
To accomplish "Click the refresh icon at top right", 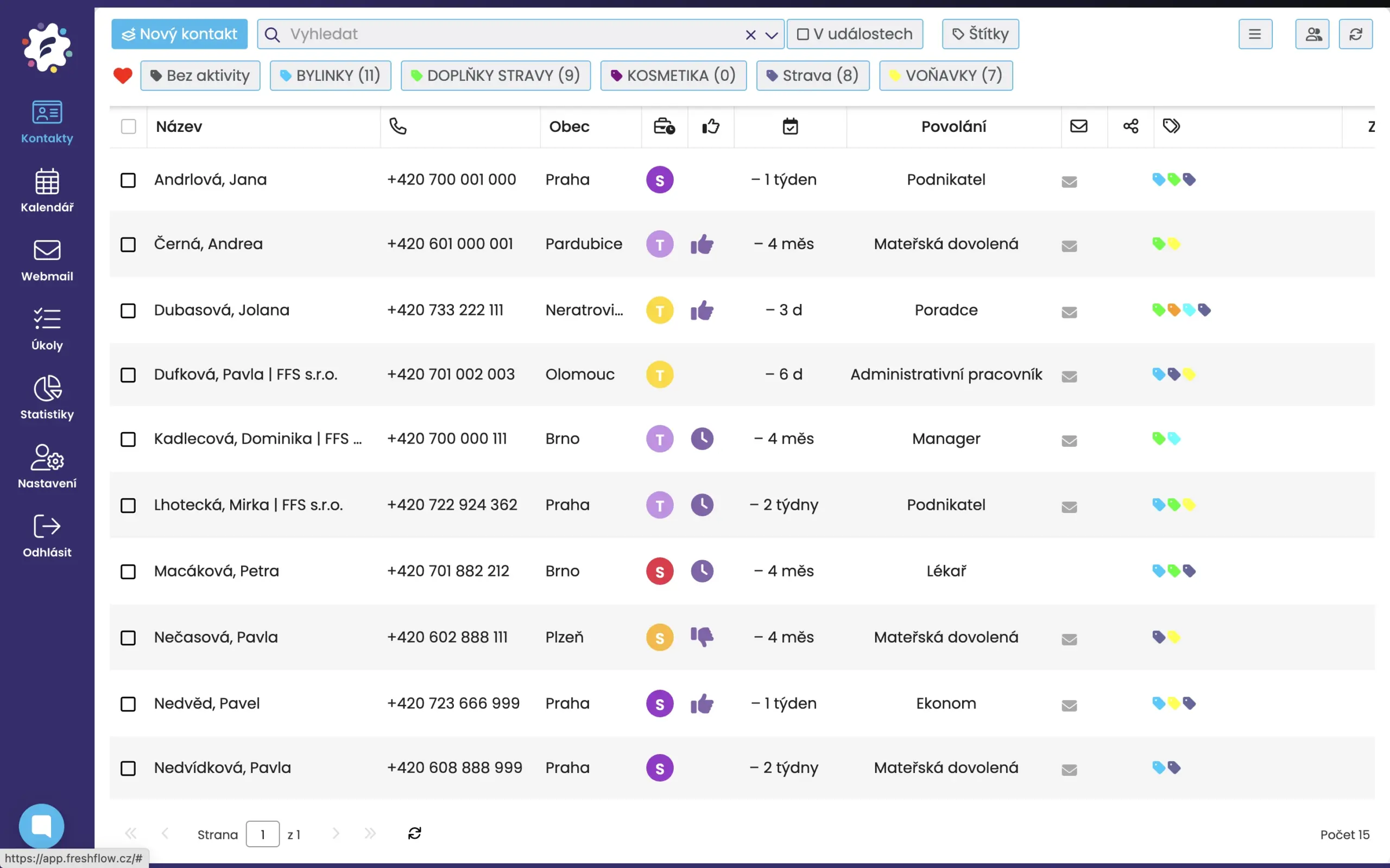I will 1355,34.
